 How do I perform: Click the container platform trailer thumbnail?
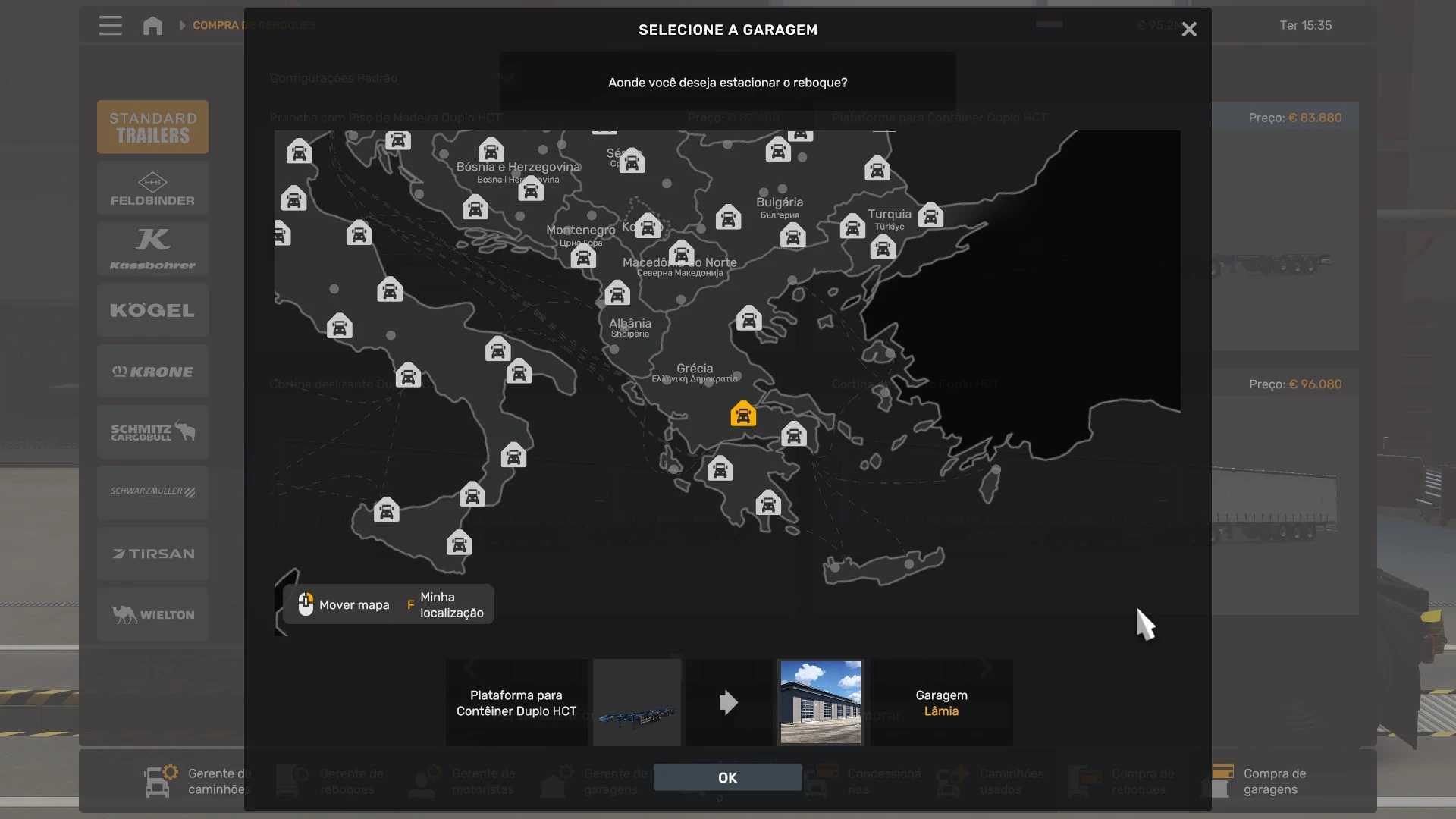636,702
